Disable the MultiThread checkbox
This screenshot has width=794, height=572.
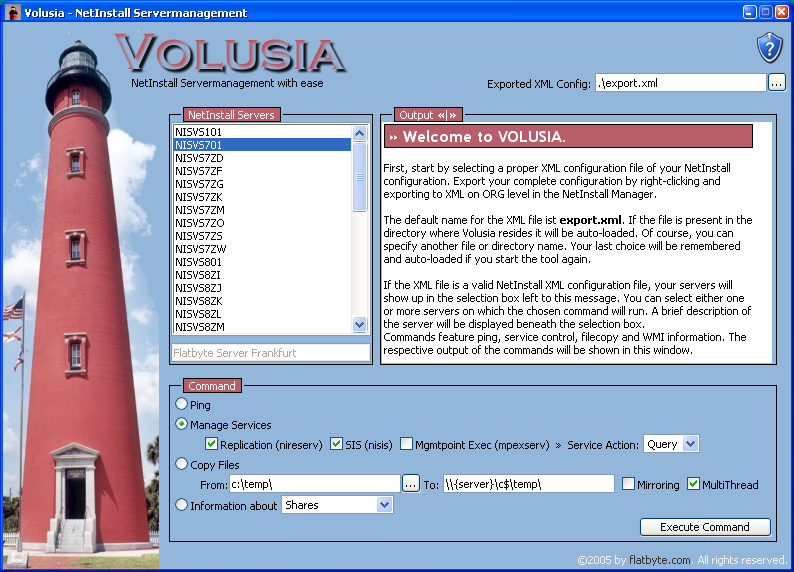(x=693, y=484)
